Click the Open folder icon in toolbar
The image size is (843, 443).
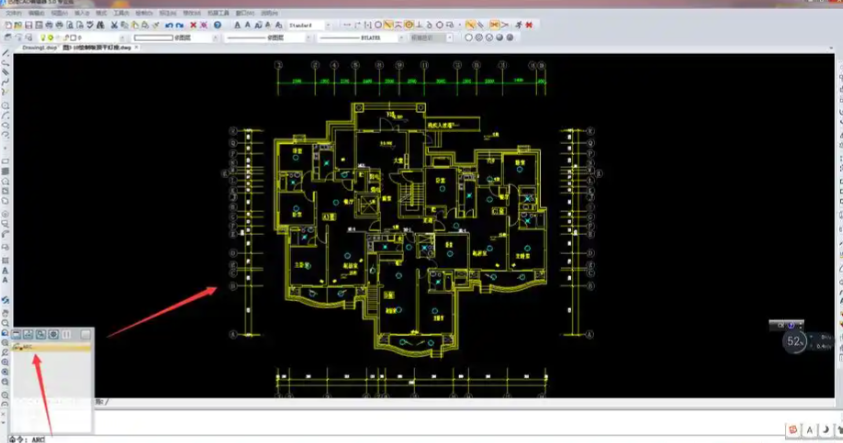click(x=18, y=25)
